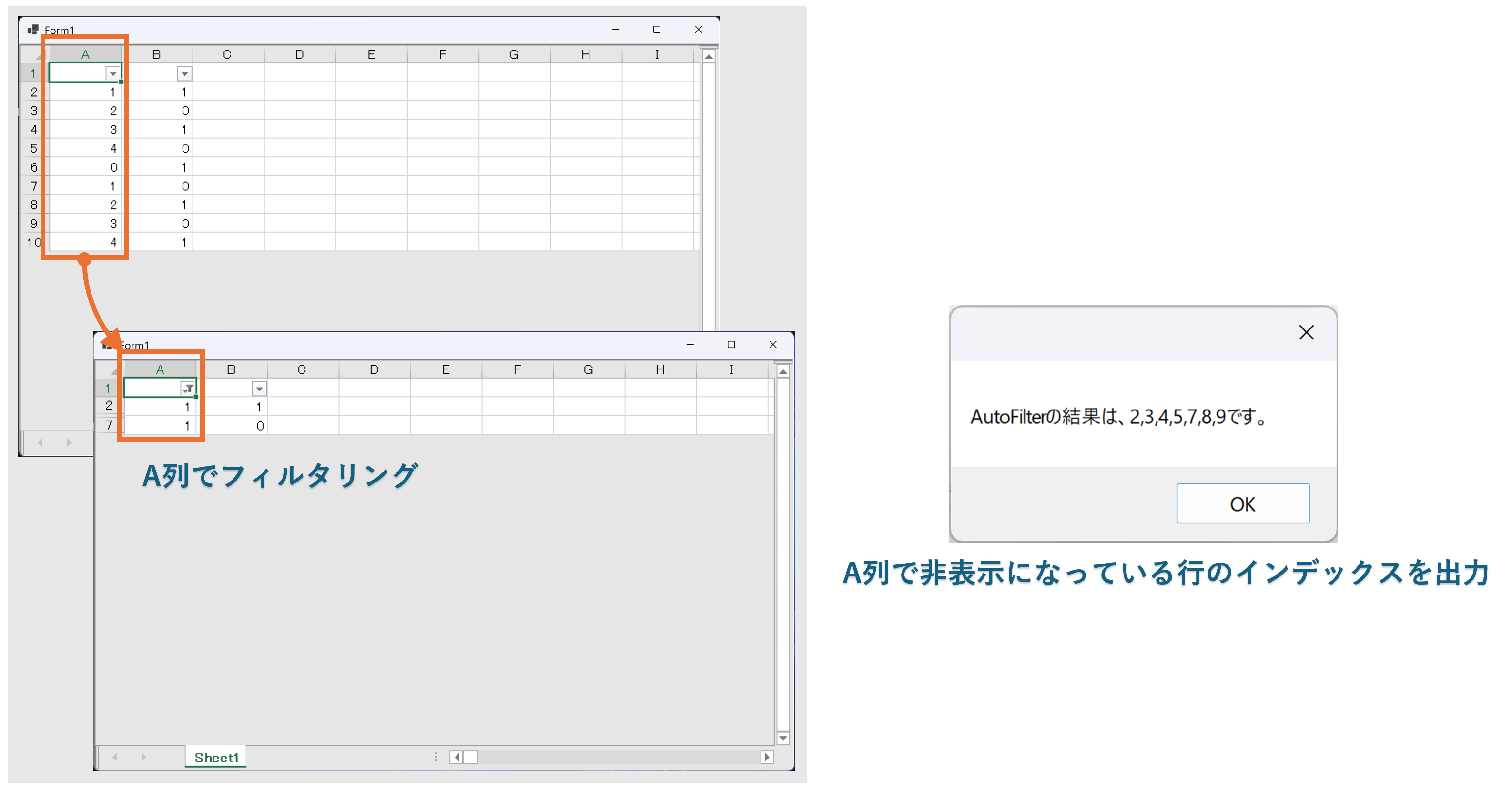Click cell A7 with value 1 in front window
1512x790 pixels.
[x=160, y=426]
